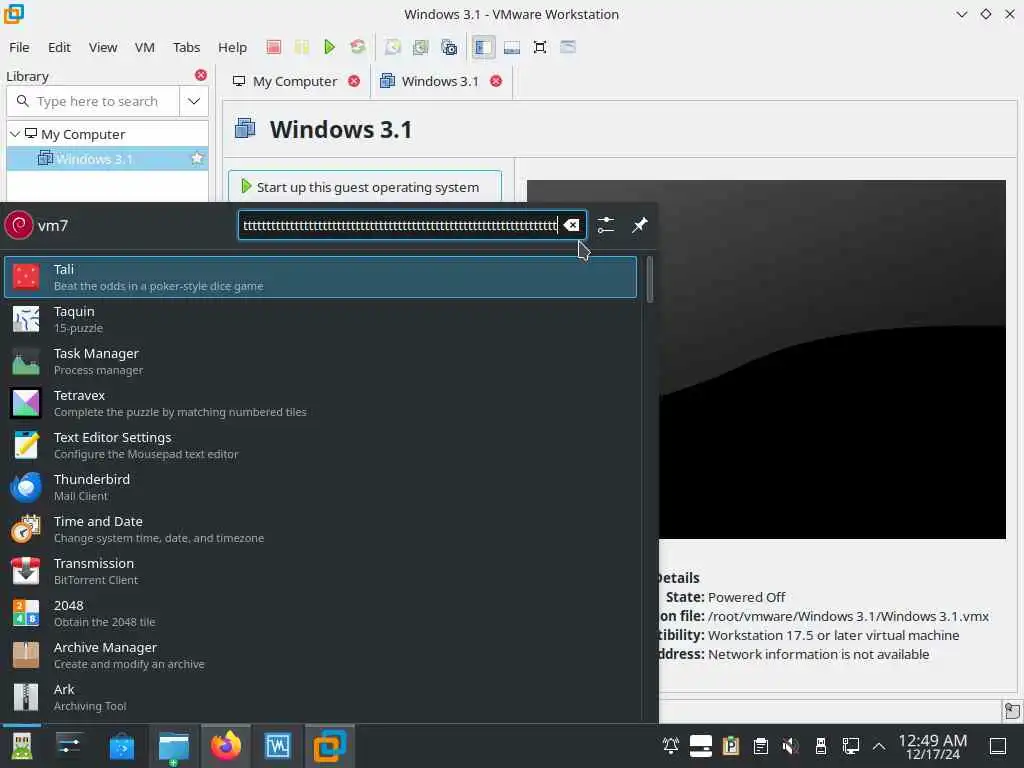Click the VMware Workstation taskbar icon
The width and height of the screenshot is (1024, 768).
click(330, 746)
